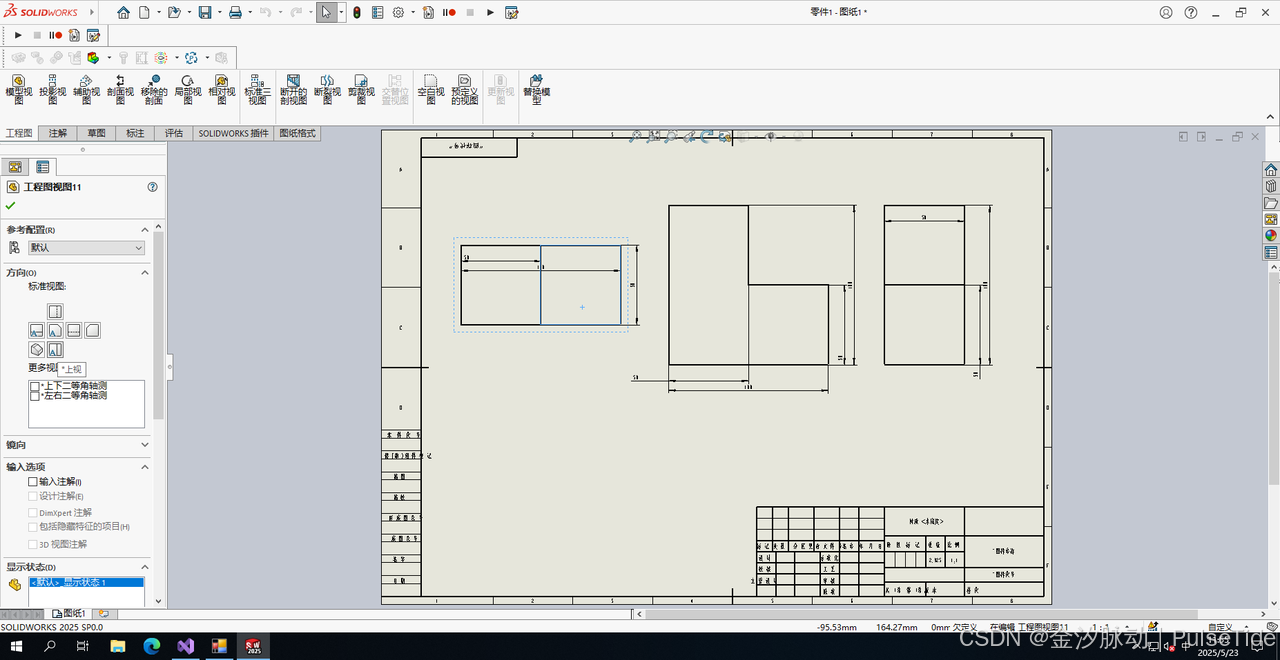
Task: Enable the 输入注解 checkbox
Action: click(33, 482)
